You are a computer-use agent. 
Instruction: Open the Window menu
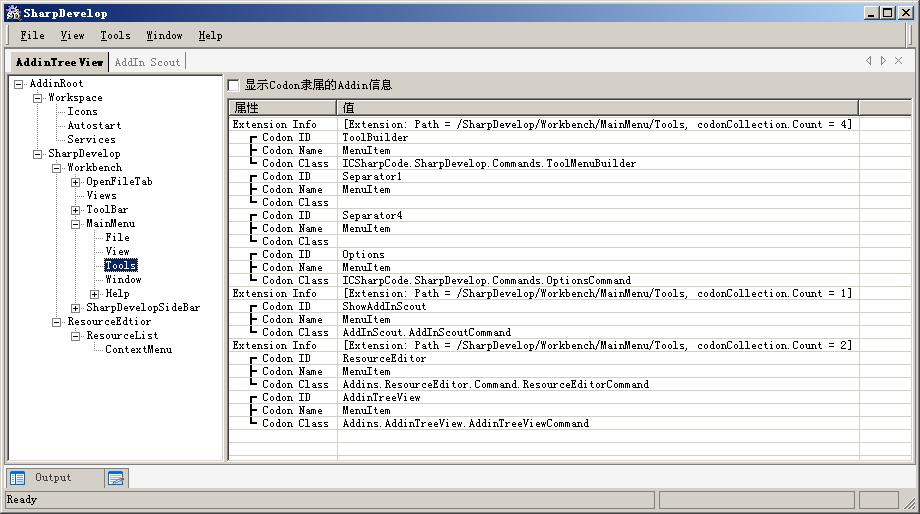coord(164,36)
